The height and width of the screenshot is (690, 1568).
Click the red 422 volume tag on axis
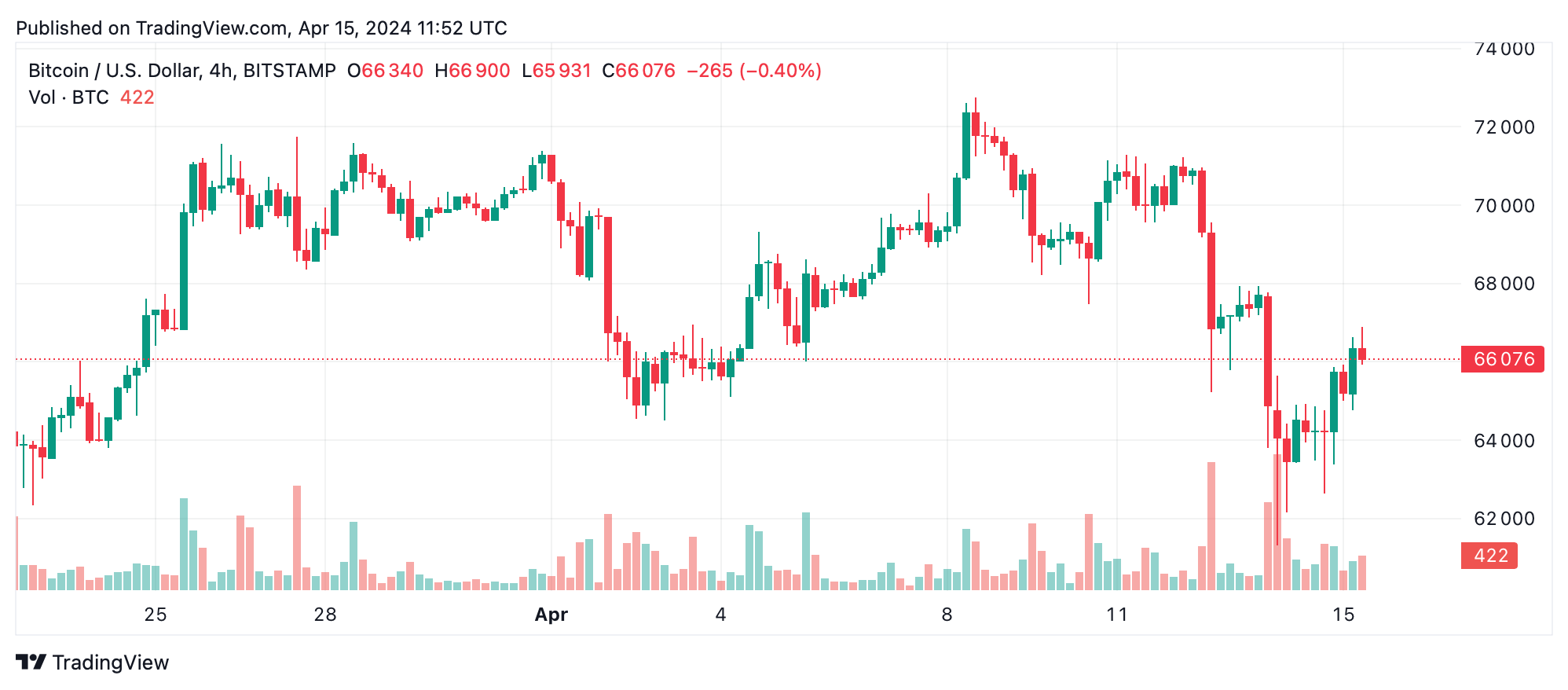[1489, 556]
